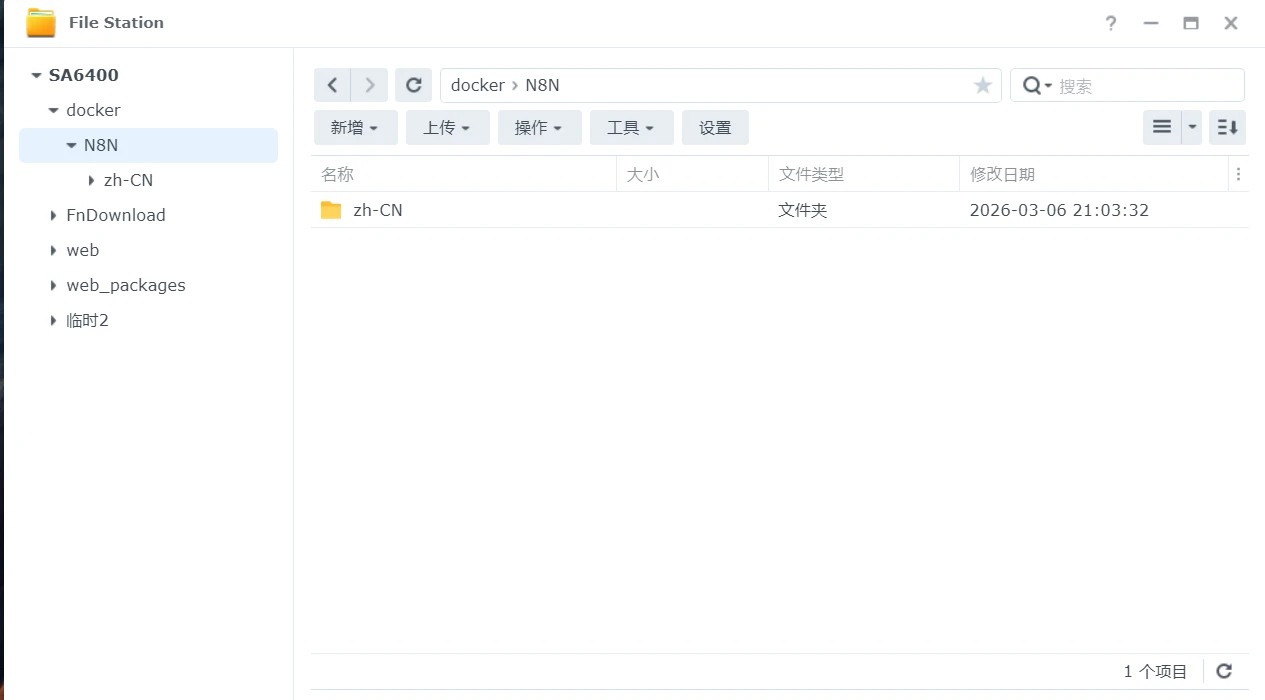Click the docker breadcrumb in the path bar
The width and height of the screenshot is (1265, 700).
477,85
